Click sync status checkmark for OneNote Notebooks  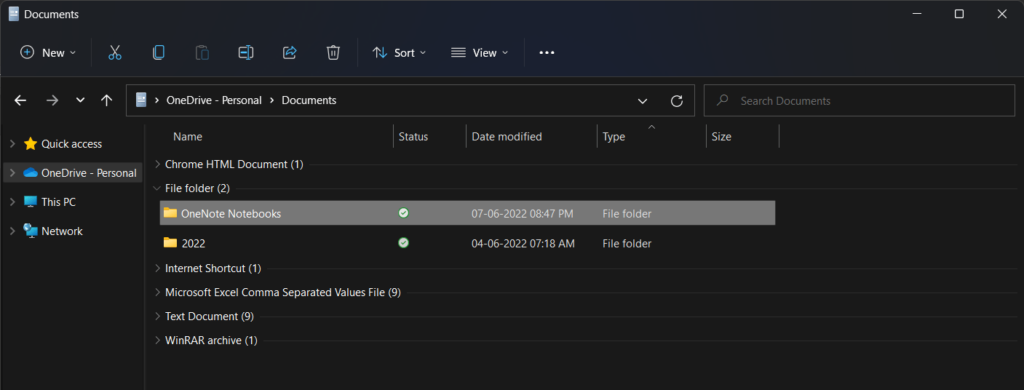[404, 212]
